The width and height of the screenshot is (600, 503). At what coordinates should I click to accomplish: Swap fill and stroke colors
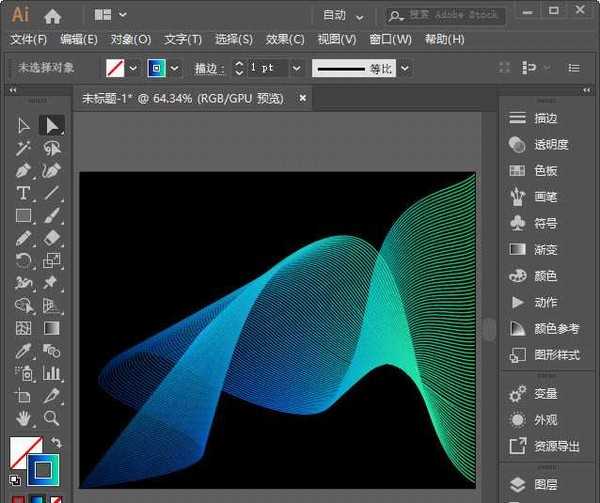click(57, 443)
